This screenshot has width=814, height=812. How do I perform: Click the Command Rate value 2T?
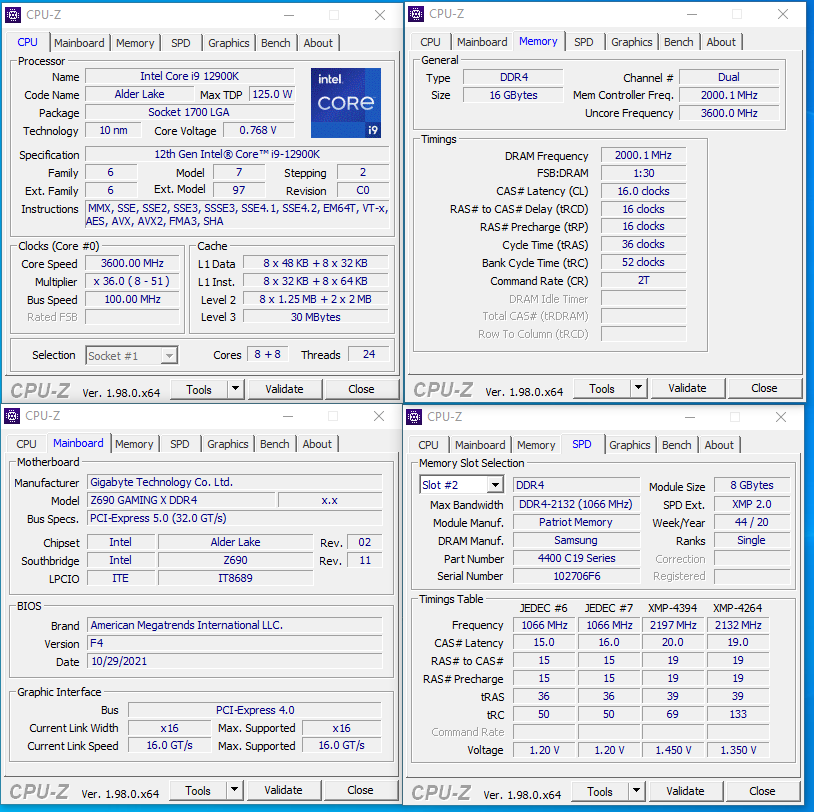pyautogui.click(x=643, y=280)
